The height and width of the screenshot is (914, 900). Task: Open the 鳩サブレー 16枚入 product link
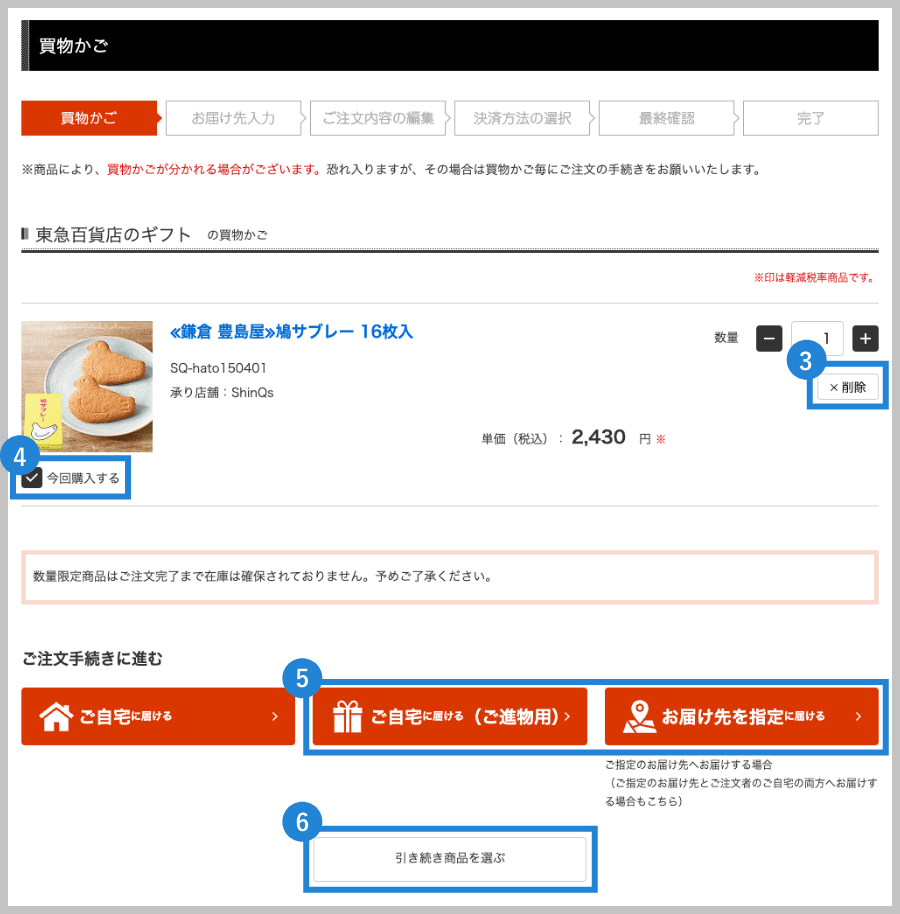pyautogui.click(x=291, y=332)
